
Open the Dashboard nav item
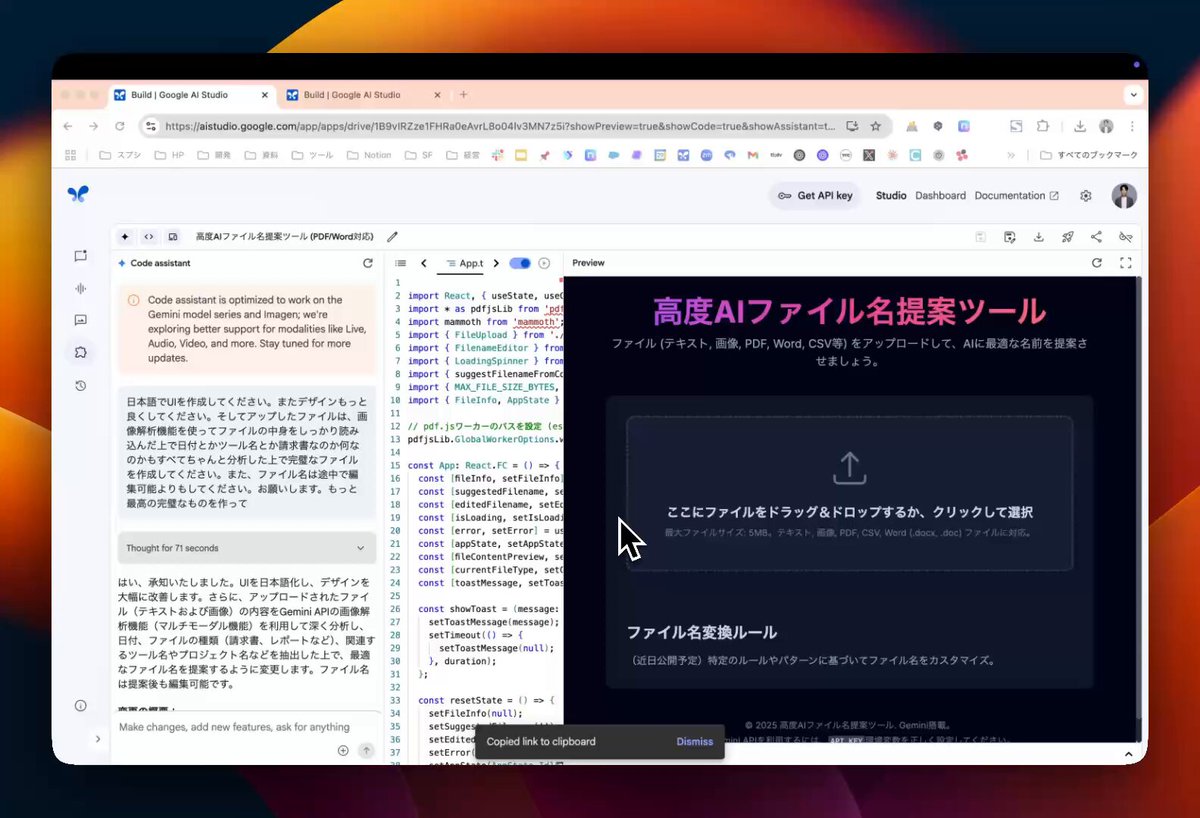(x=940, y=196)
